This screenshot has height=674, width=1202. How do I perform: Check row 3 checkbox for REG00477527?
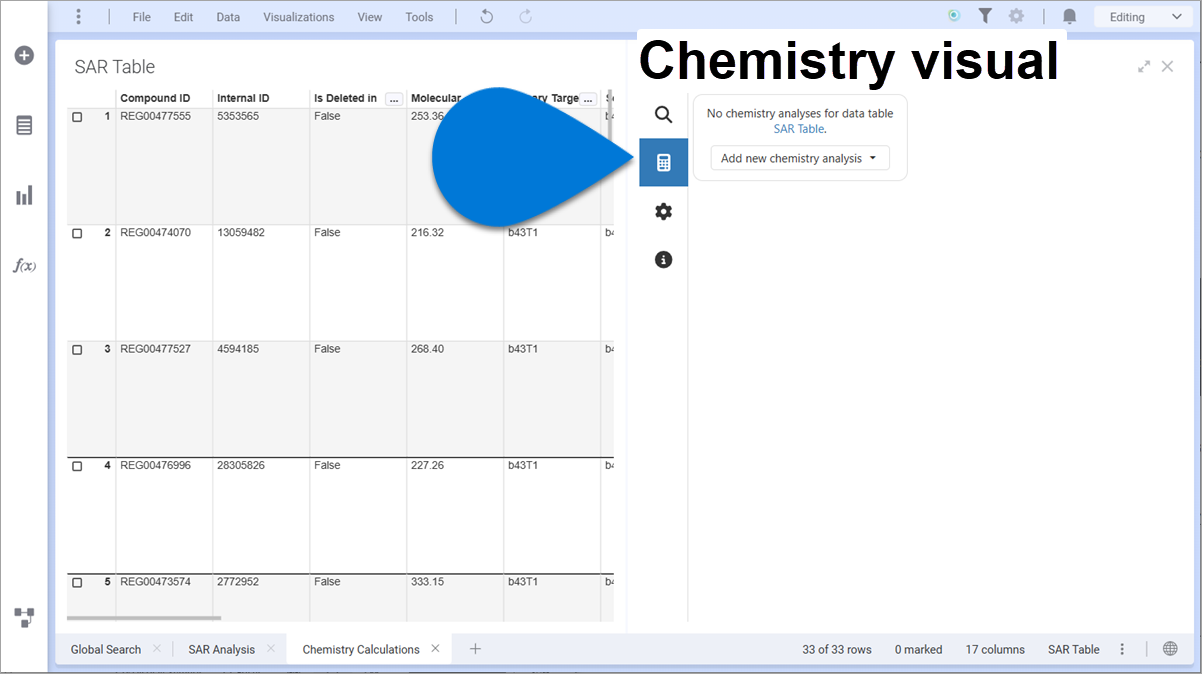(76, 348)
